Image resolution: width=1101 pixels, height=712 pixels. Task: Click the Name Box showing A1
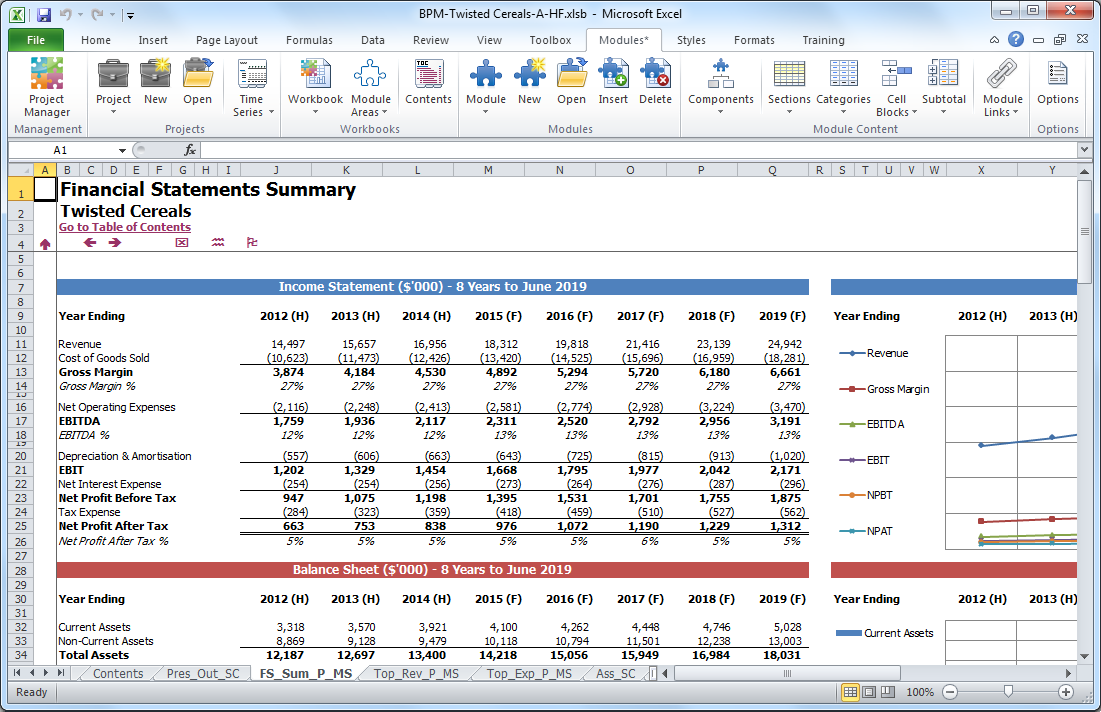pos(60,150)
